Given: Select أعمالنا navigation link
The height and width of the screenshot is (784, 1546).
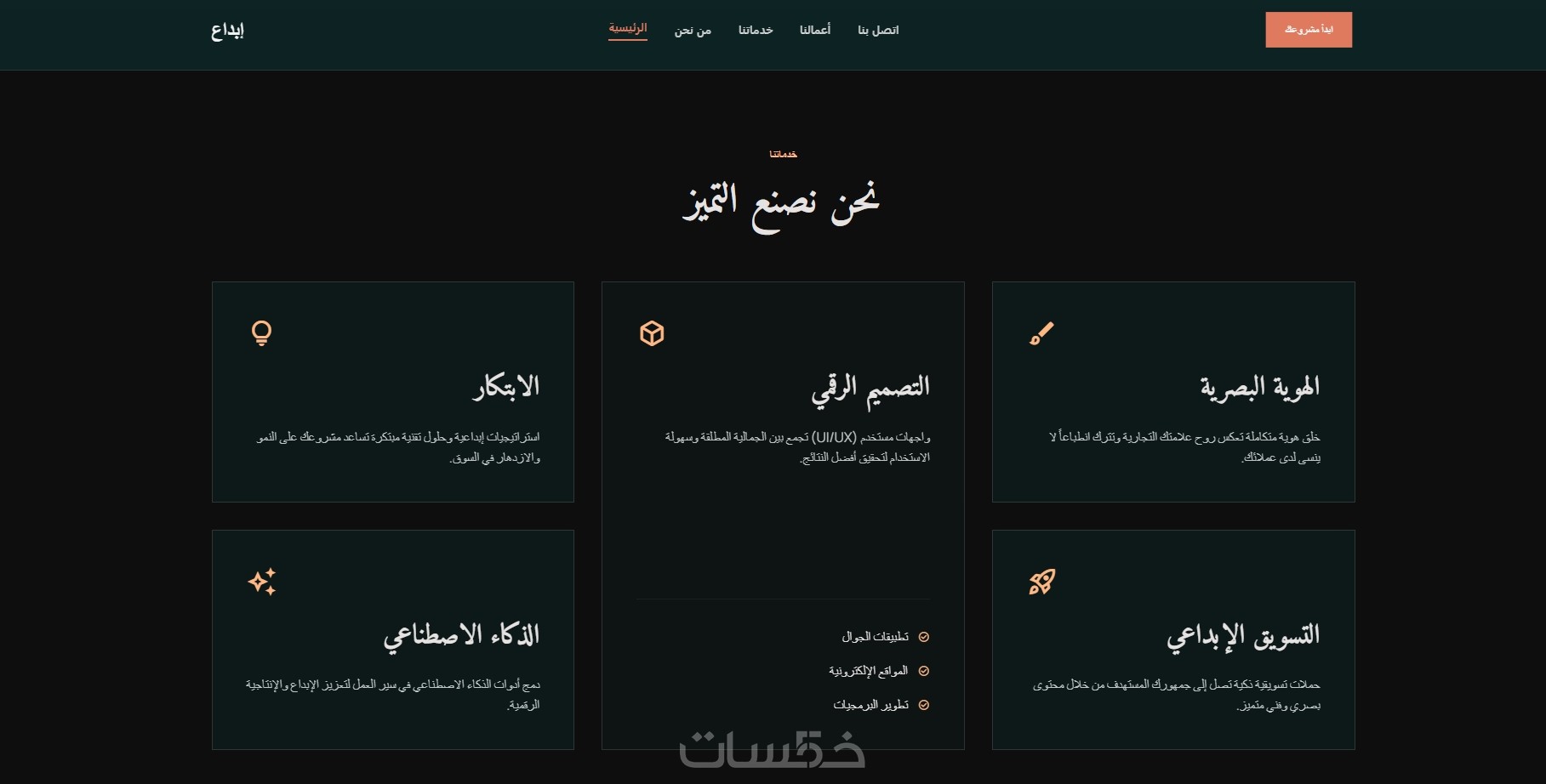Looking at the screenshot, I should click(815, 31).
